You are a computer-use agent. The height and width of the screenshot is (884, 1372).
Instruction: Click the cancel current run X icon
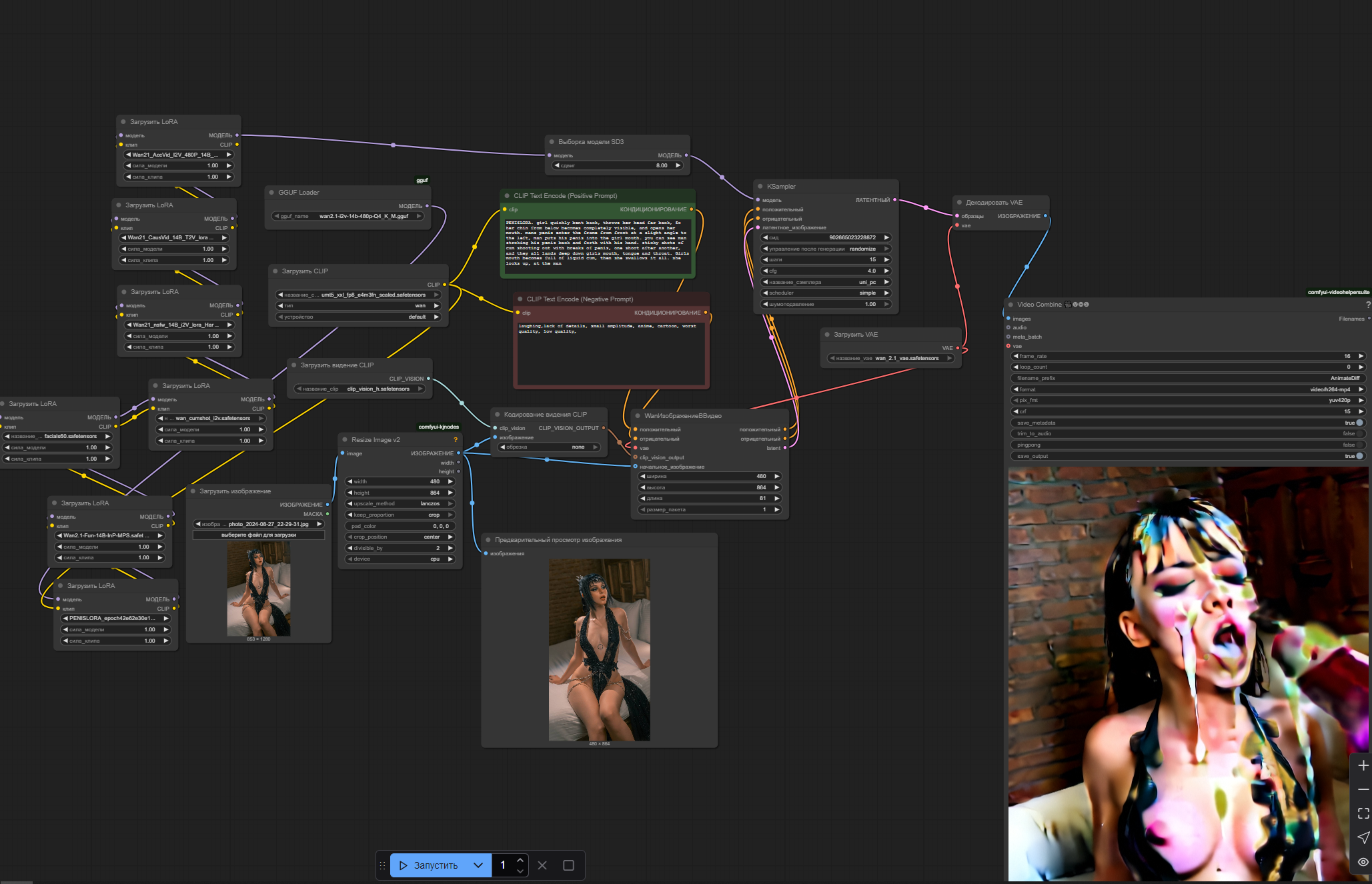tap(542, 865)
